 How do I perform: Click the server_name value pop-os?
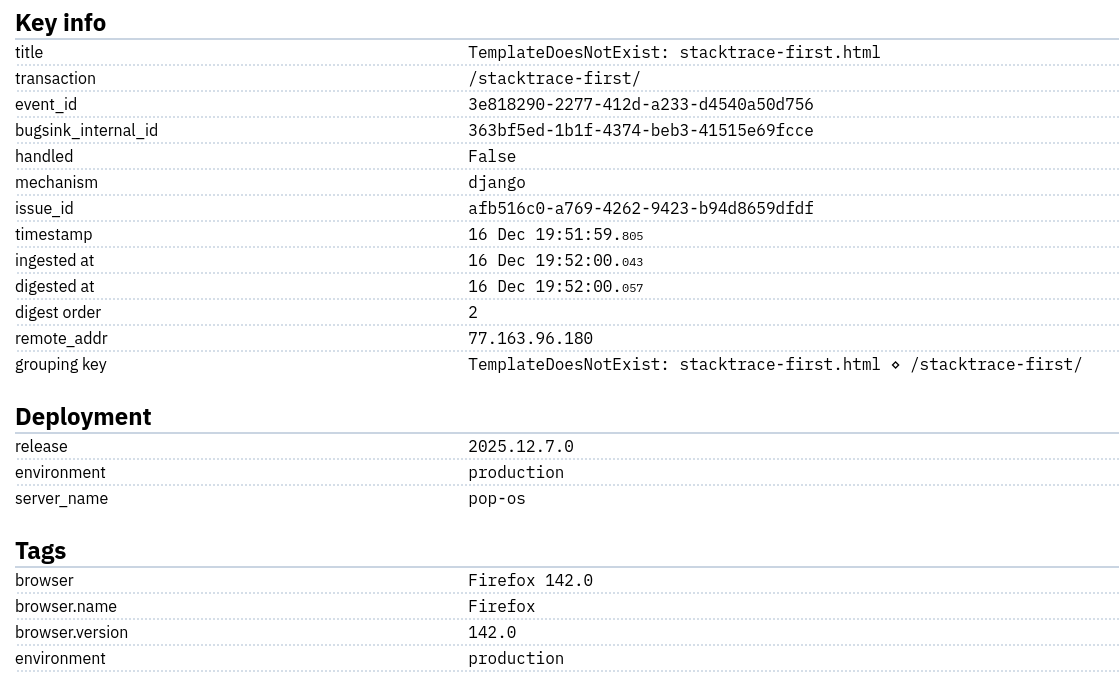click(496, 498)
